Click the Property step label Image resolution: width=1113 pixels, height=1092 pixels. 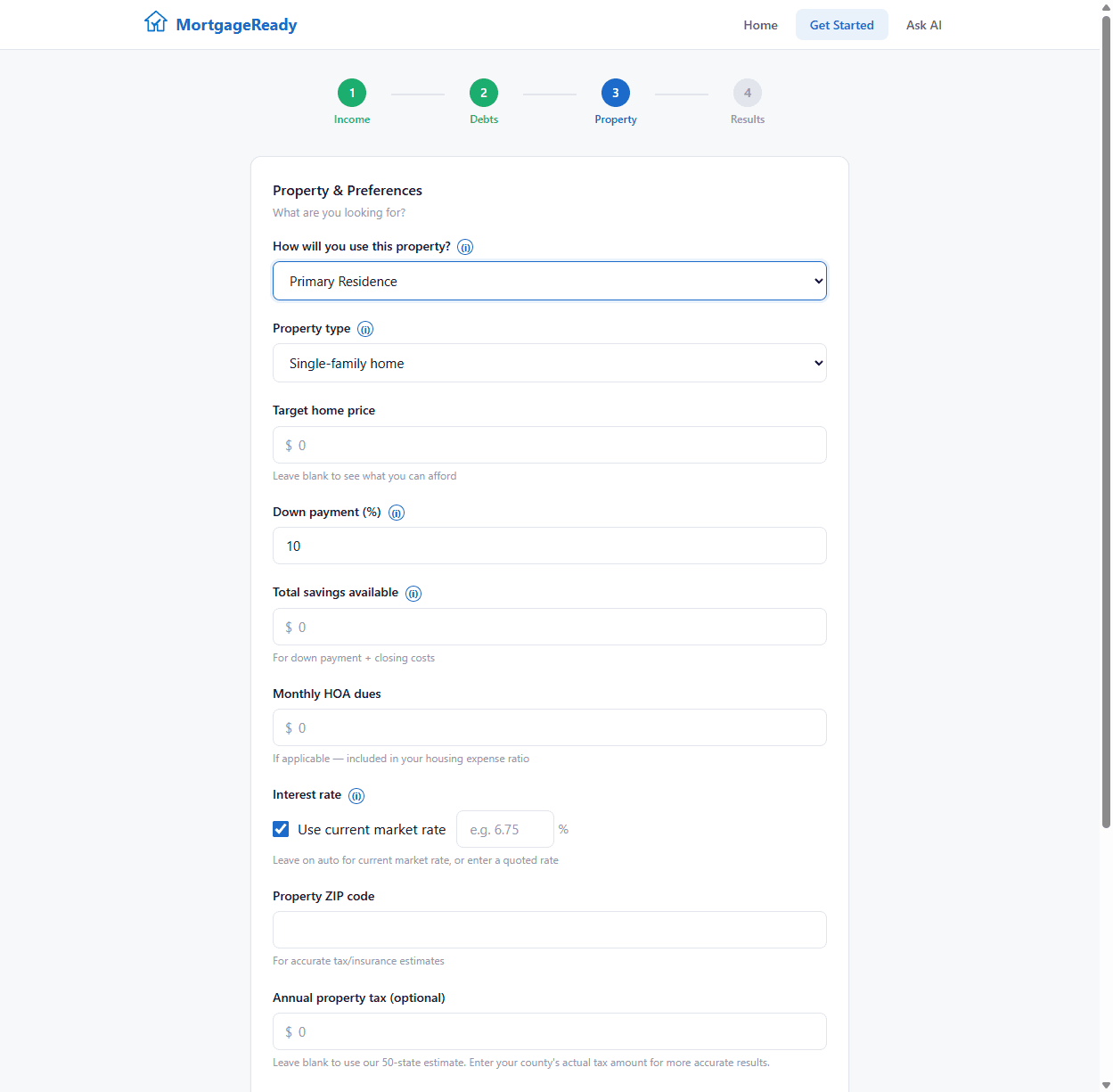[x=615, y=119]
